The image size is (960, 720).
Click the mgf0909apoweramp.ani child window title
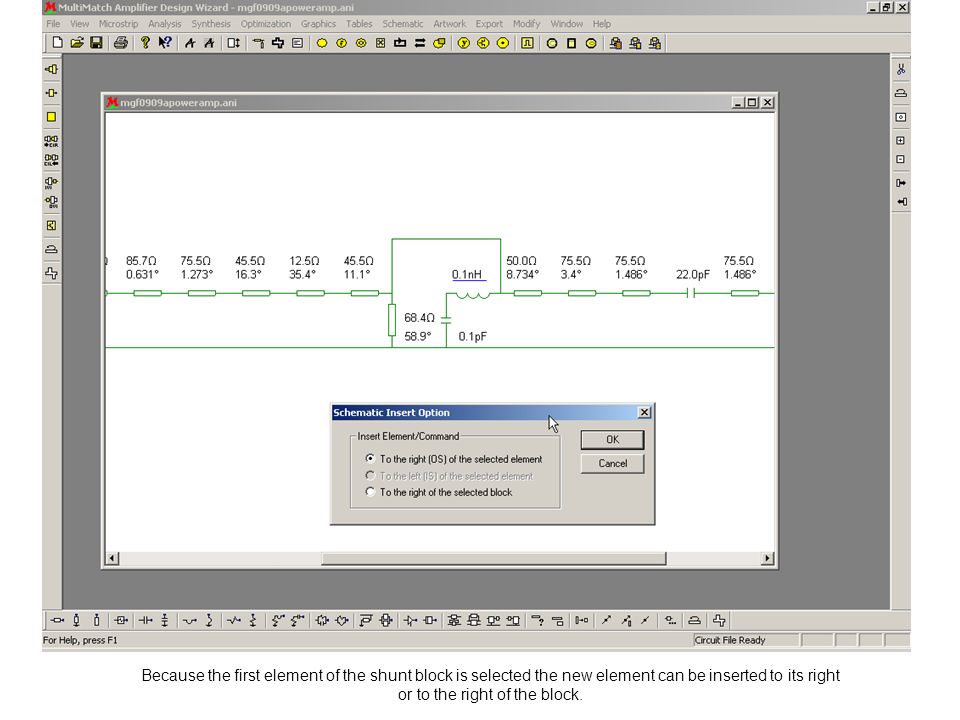pos(178,102)
